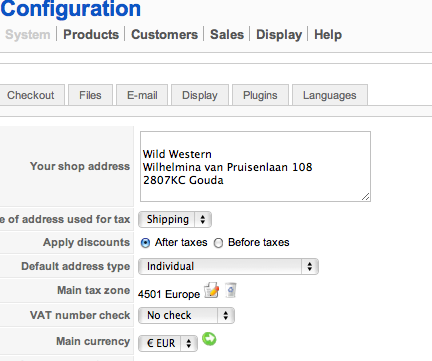This screenshot has width=432, height=361.
Task: Open the Plugins tab
Action: click(x=260, y=95)
